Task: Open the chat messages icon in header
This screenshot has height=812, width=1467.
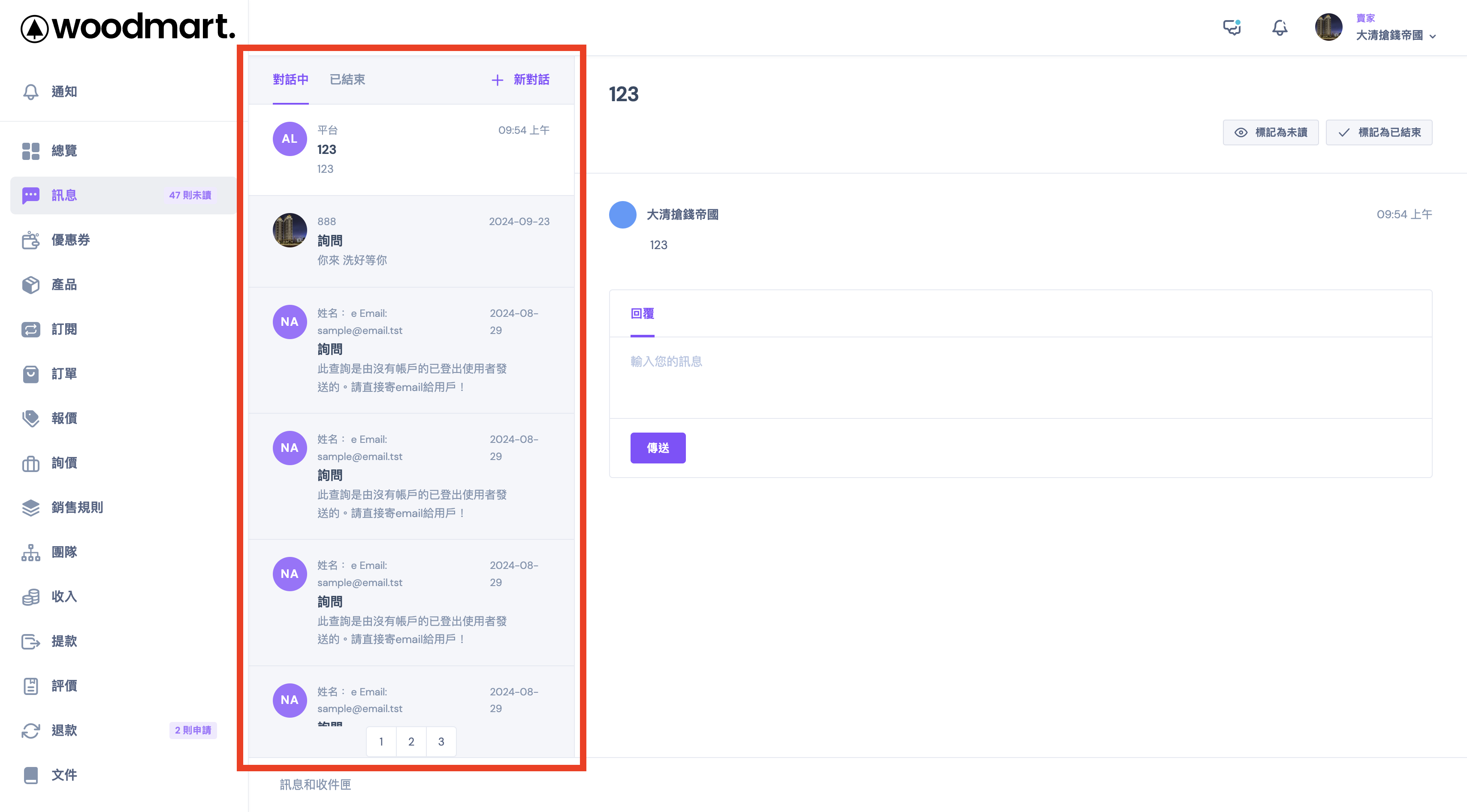Action: tap(1232, 27)
